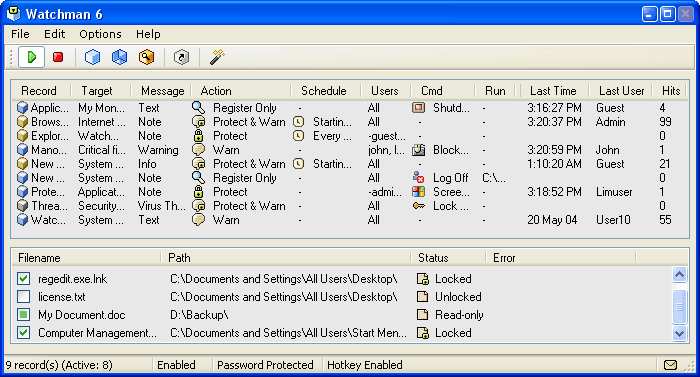Click the Limuser last user cell
Image resolution: width=700 pixels, height=377 pixels.
(x=614, y=192)
